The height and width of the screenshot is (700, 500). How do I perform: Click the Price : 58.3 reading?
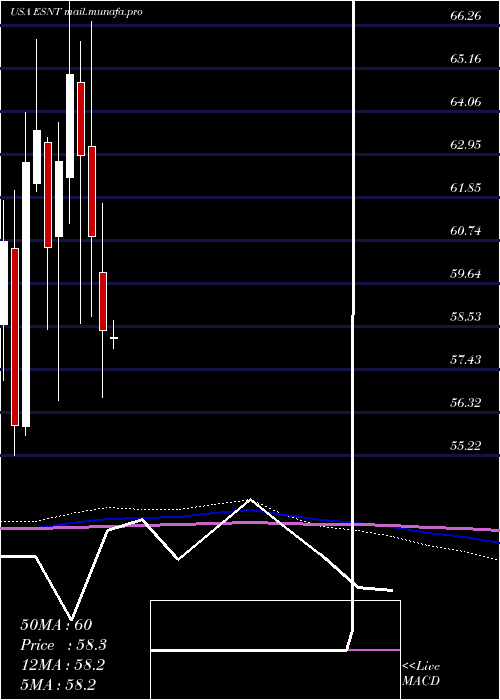pyautogui.click(x=63, y=645)
